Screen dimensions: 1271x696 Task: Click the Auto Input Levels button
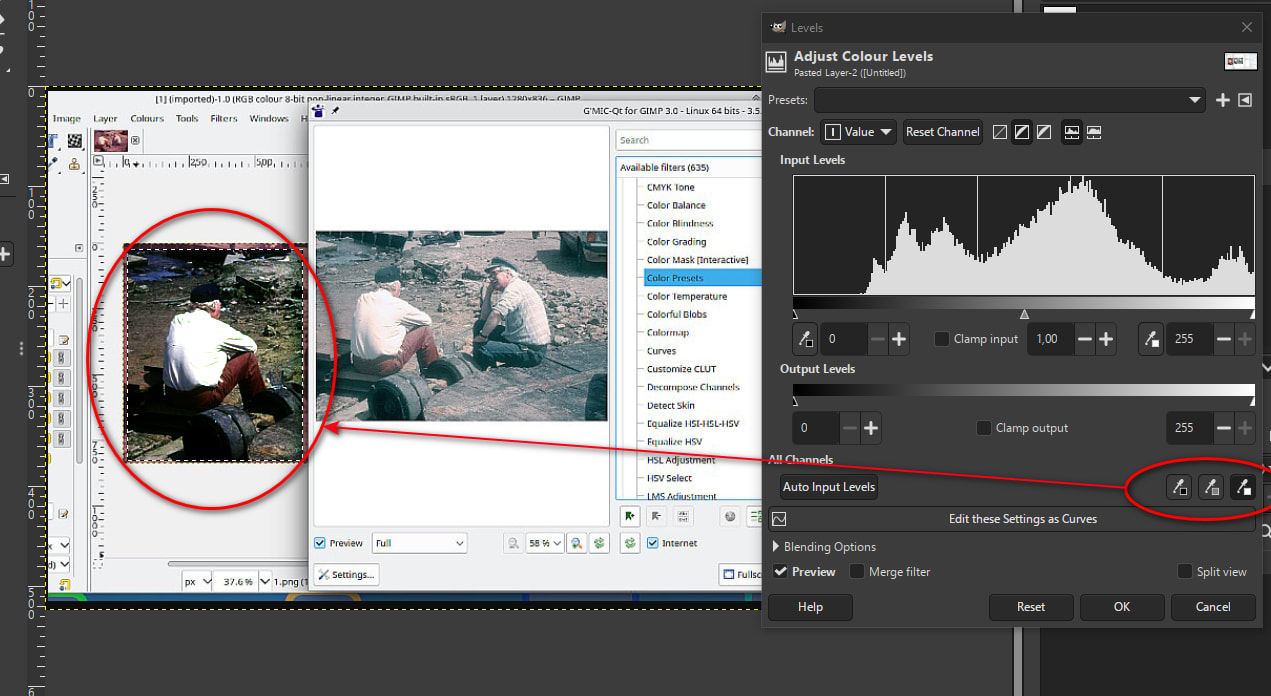(829, 487)
